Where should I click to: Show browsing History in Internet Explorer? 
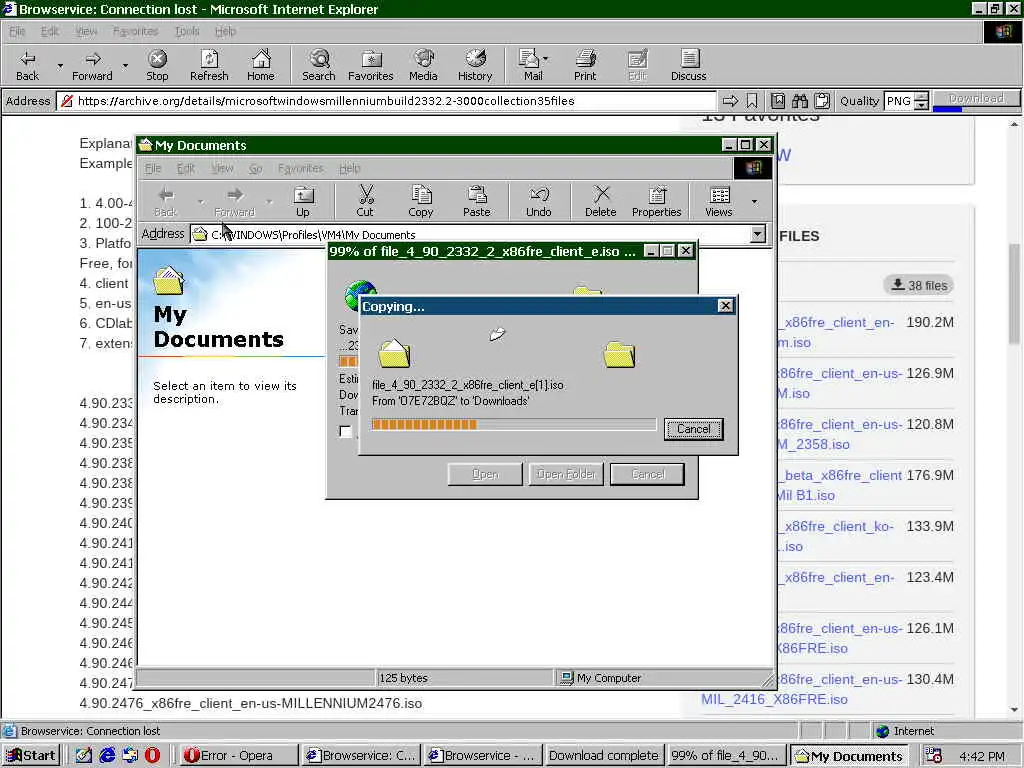(x=475, y=66)
